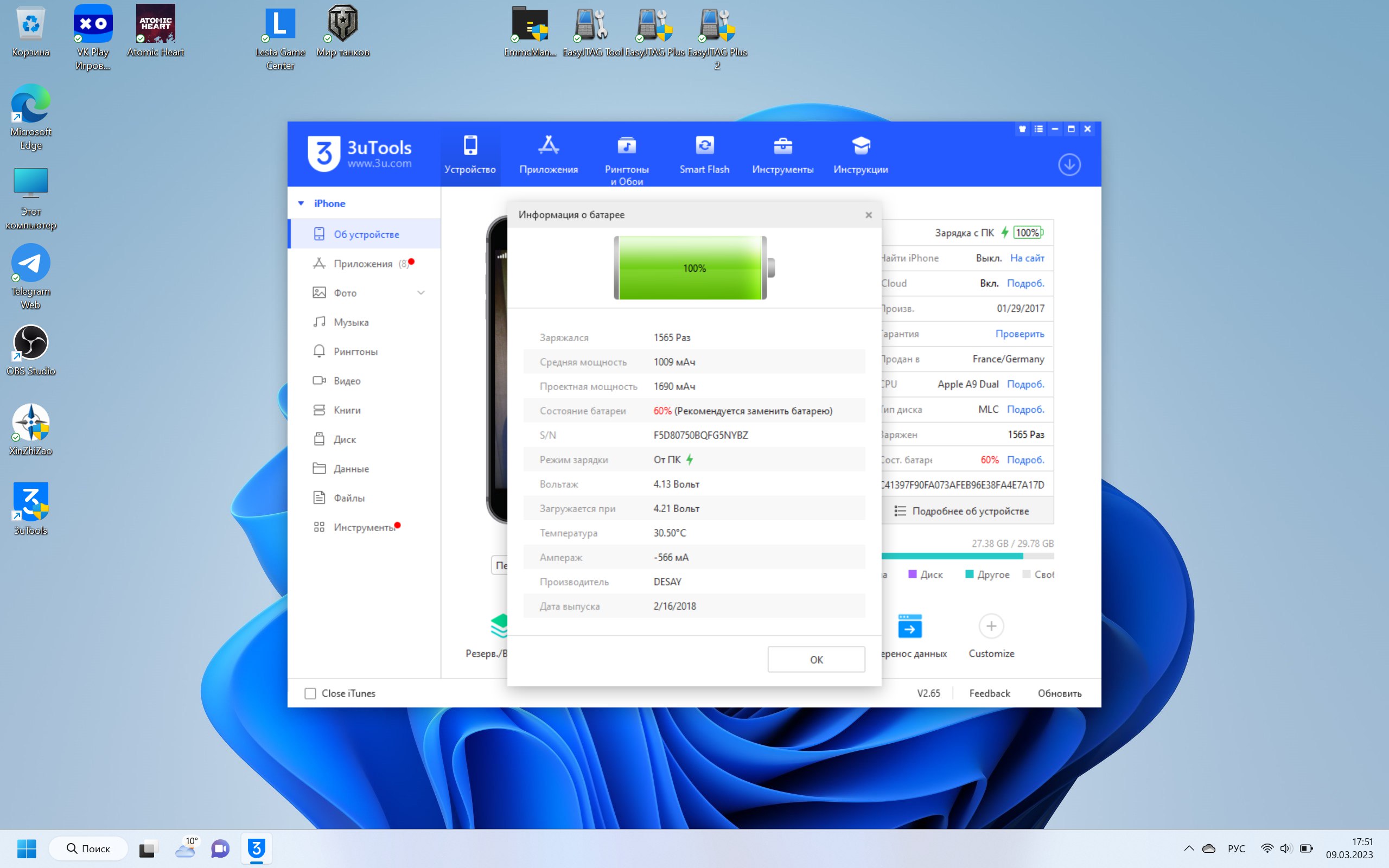This screenshot has height=868, width=1389.
Task: Click OK in battery info dialog
Action: click(x=816, y=660)
